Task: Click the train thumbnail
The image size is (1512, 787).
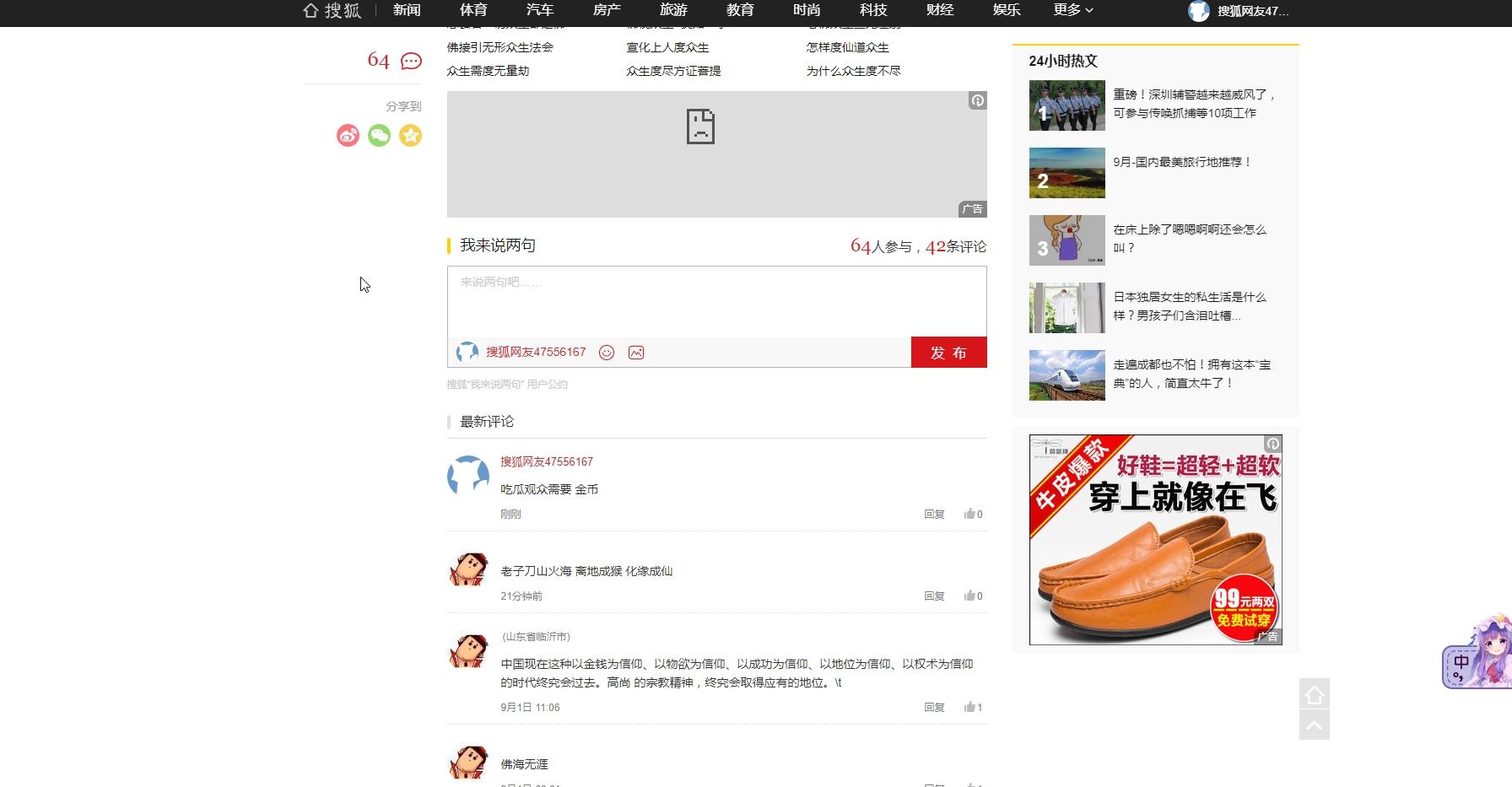Action: click(1066, 375)
